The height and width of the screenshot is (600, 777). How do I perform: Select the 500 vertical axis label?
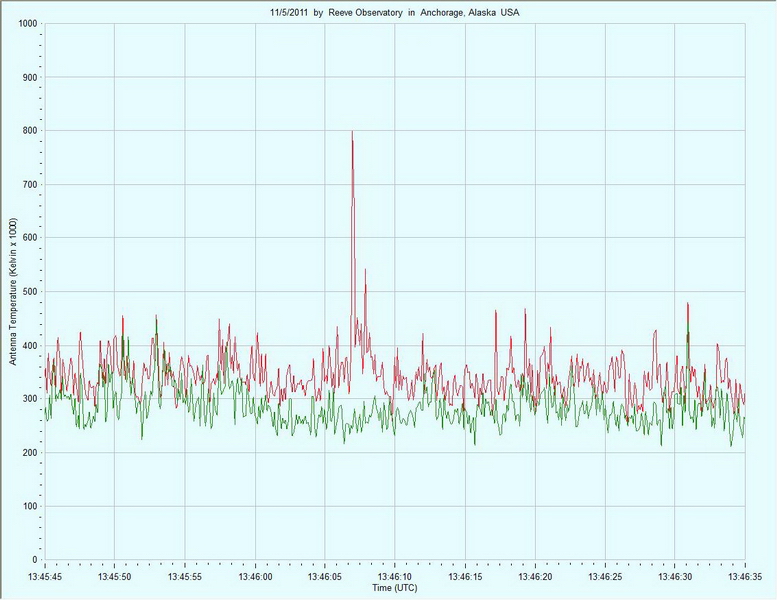click(x=30, y=292)
